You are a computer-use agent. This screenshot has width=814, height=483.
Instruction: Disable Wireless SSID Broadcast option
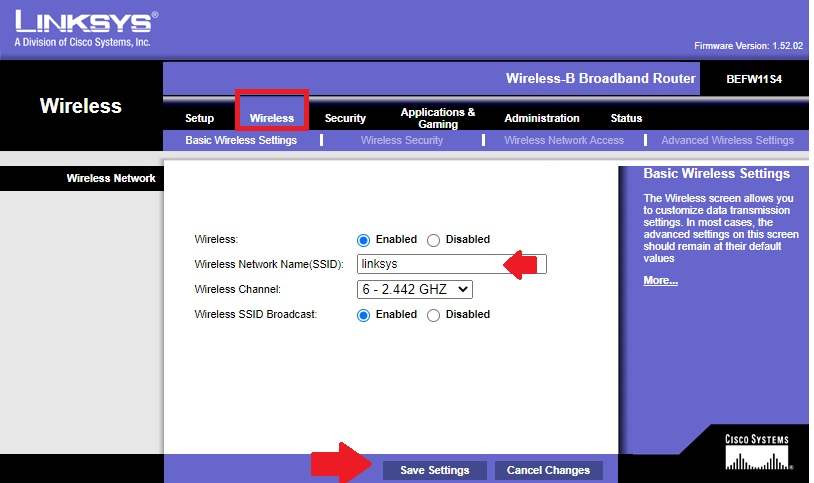point(433,315)
